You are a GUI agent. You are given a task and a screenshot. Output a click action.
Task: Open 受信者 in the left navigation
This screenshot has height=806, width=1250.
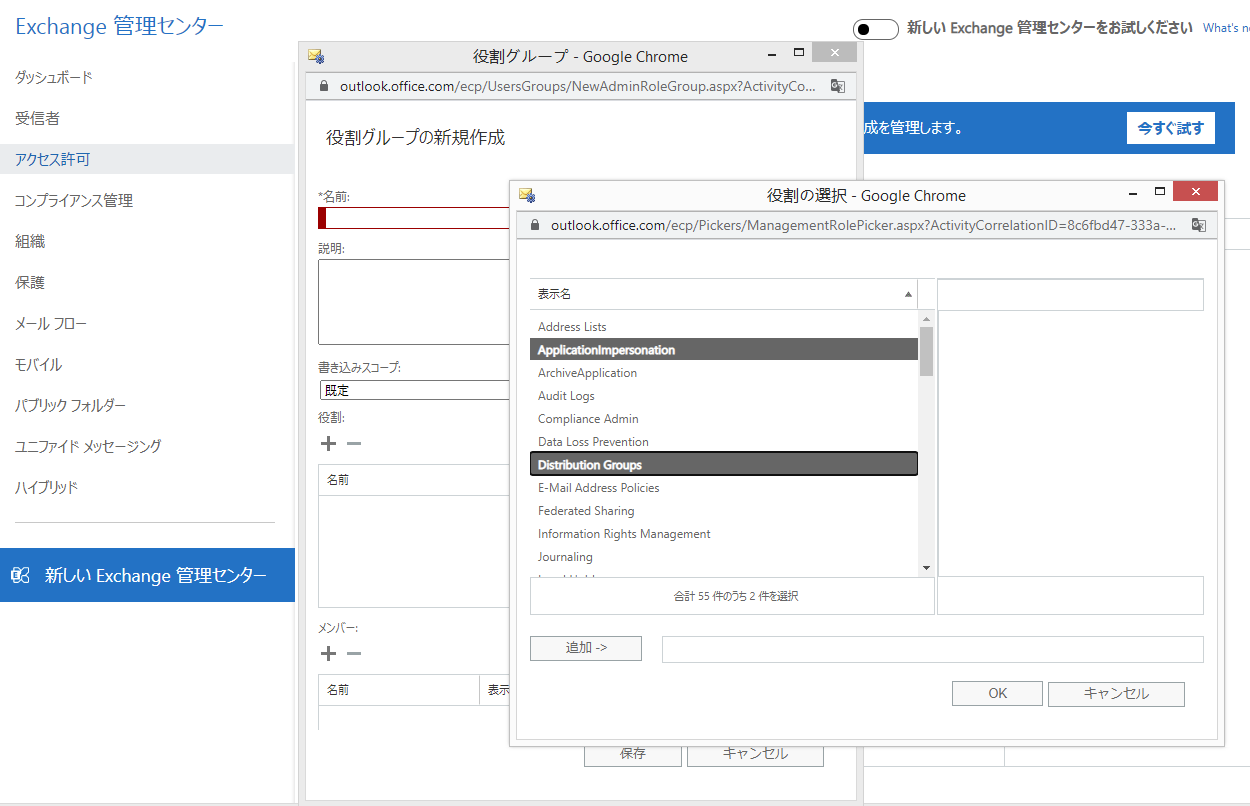37,118
